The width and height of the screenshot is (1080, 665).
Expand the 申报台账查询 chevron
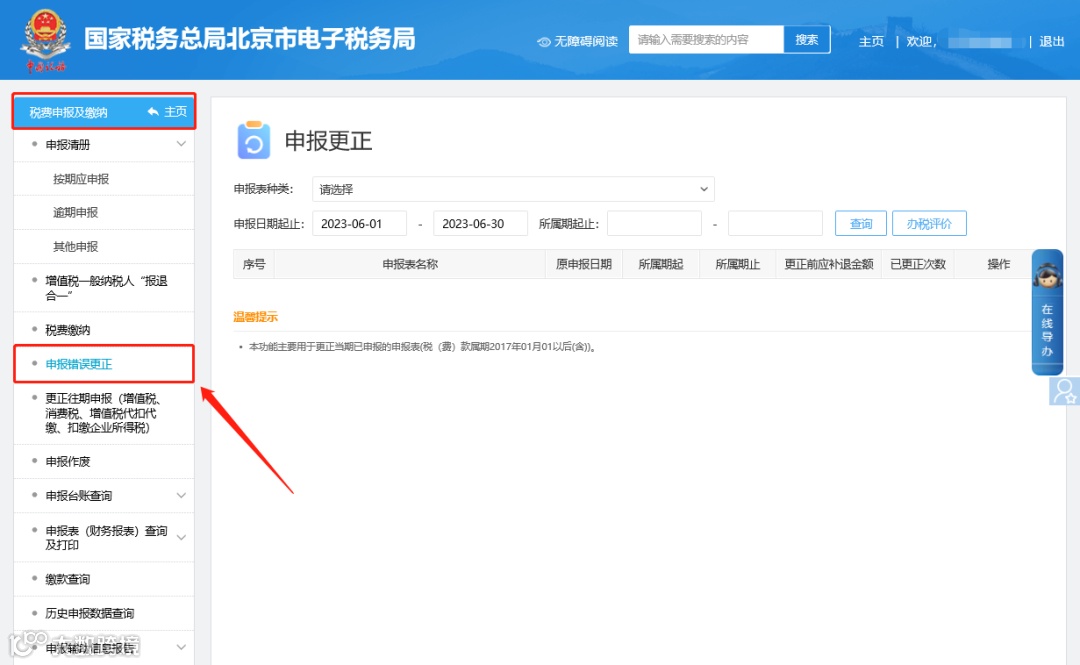[x=181, y=495]
